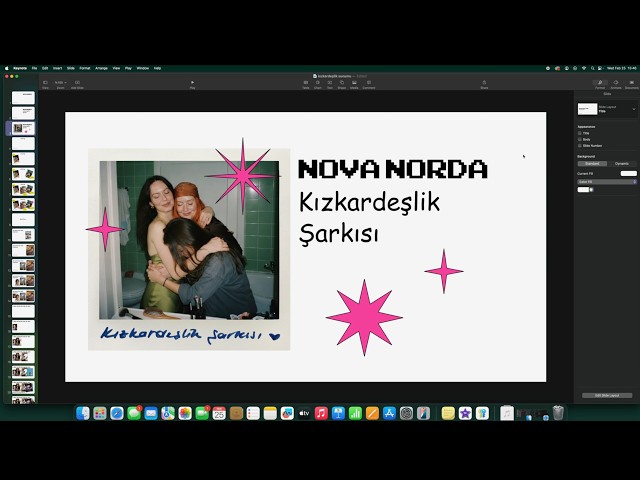
Task: Open Mail from the dock
Action: point(151,413)
